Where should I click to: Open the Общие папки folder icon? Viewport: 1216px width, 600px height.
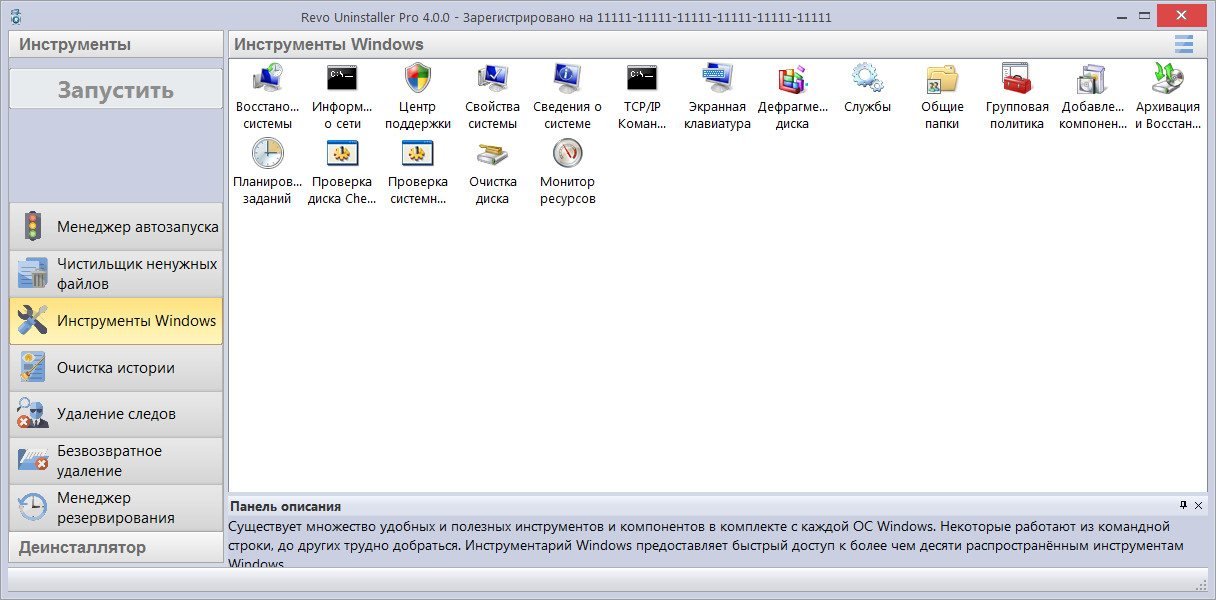942,78
